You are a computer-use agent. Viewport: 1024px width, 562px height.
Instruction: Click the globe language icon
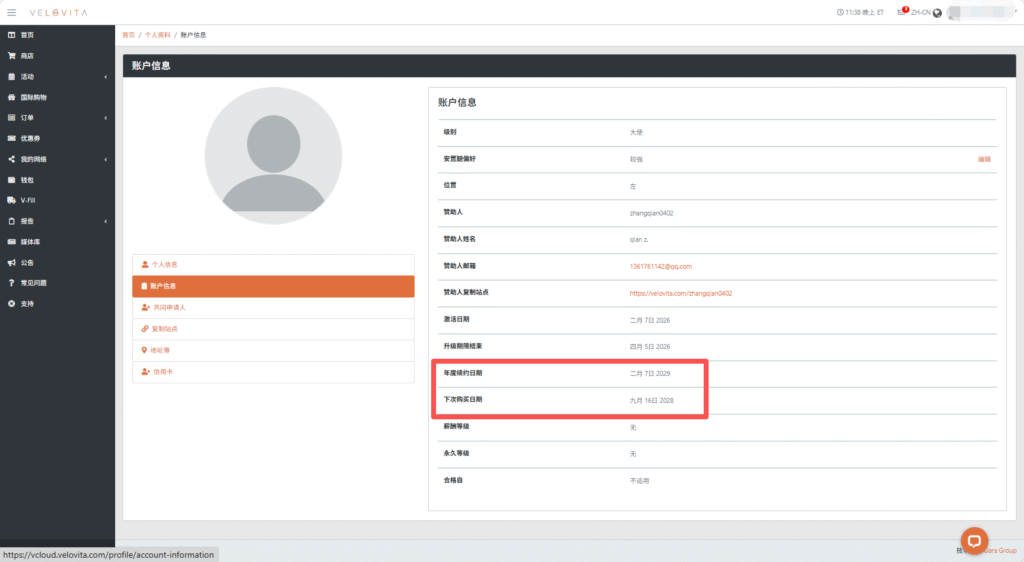click(x=937, y=13)
